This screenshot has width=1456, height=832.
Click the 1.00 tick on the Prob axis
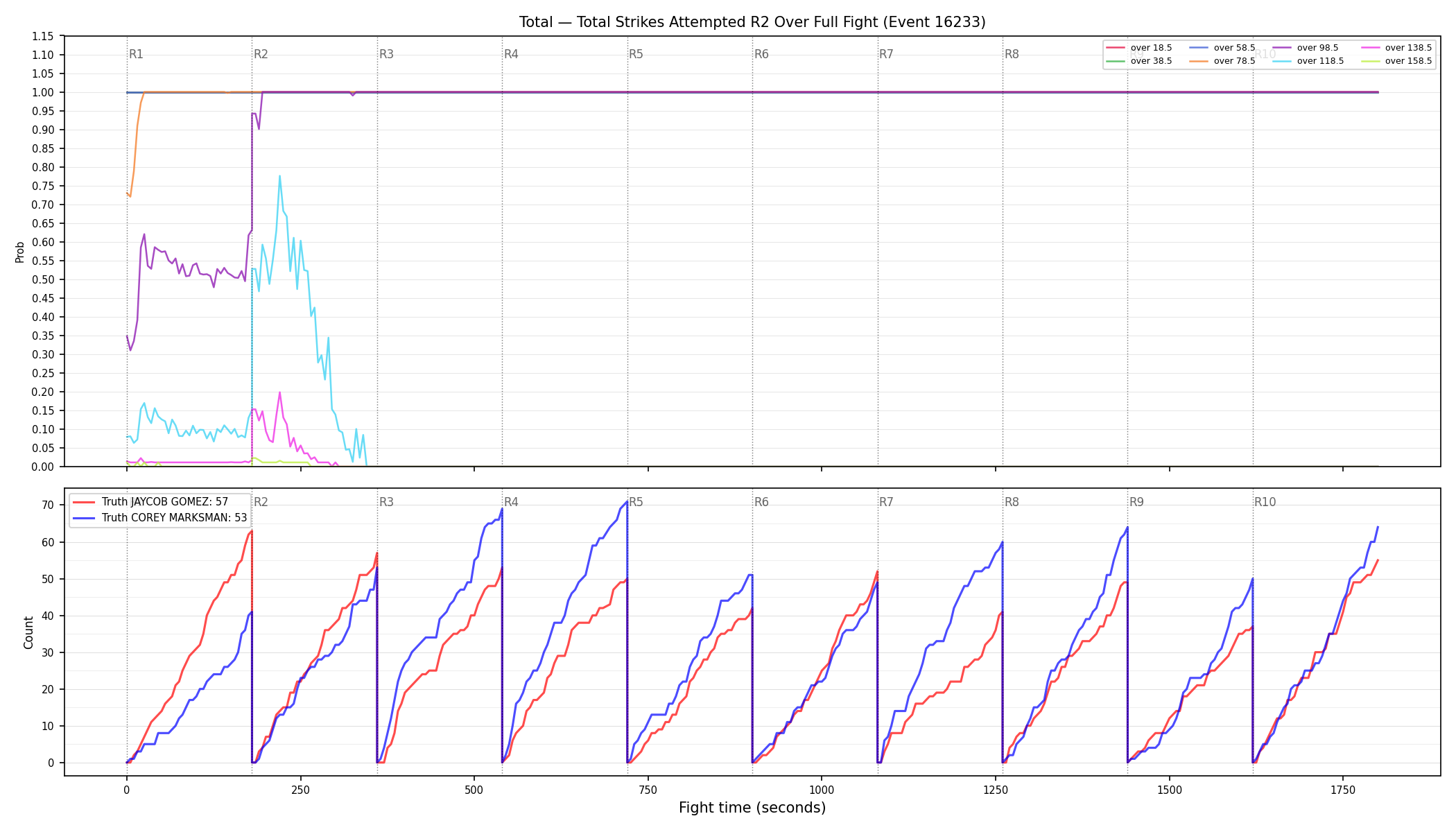click(42, 92)
